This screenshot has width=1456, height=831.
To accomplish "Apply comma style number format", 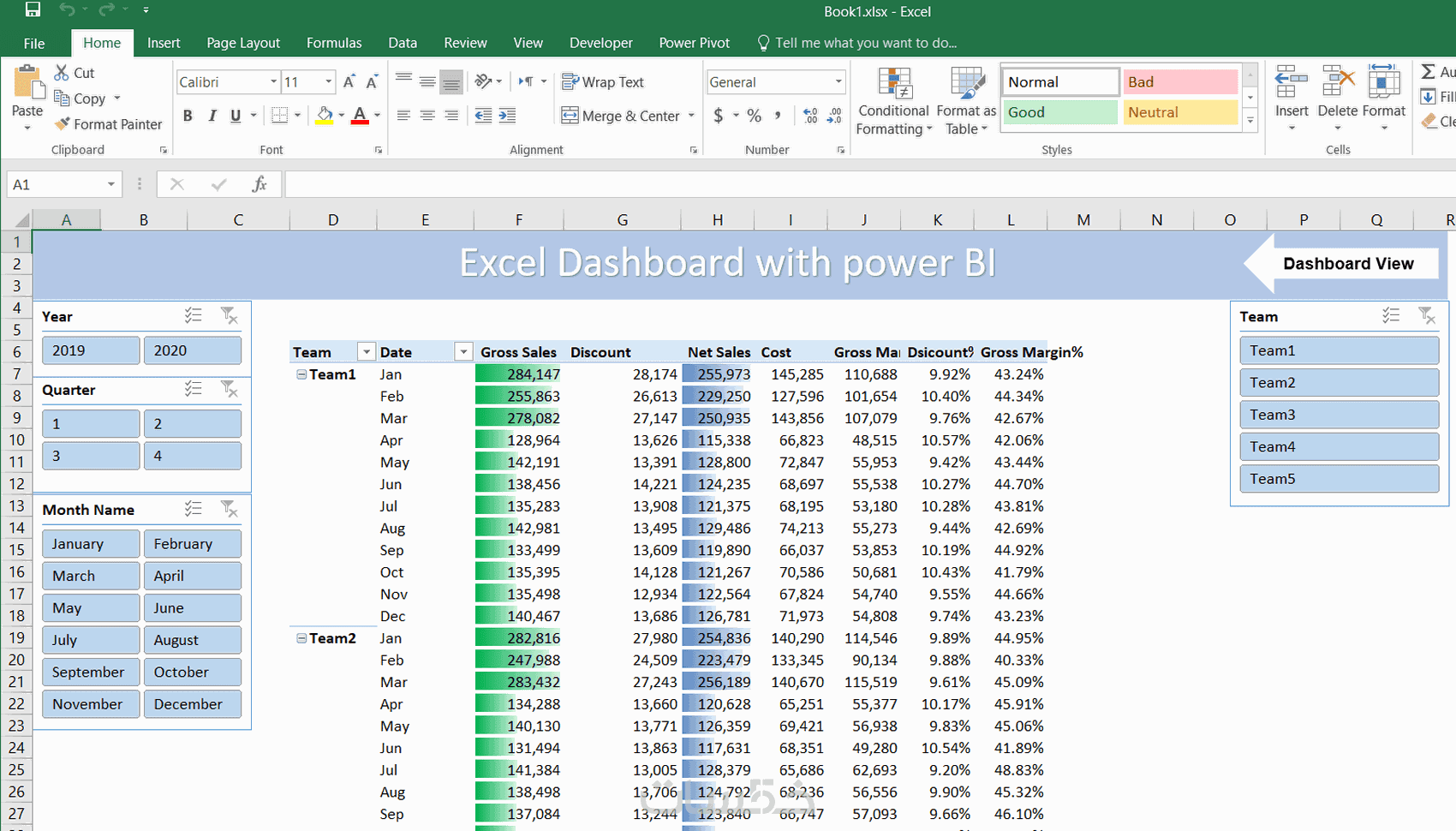I will pyautogui.click(x=778, y=116).
